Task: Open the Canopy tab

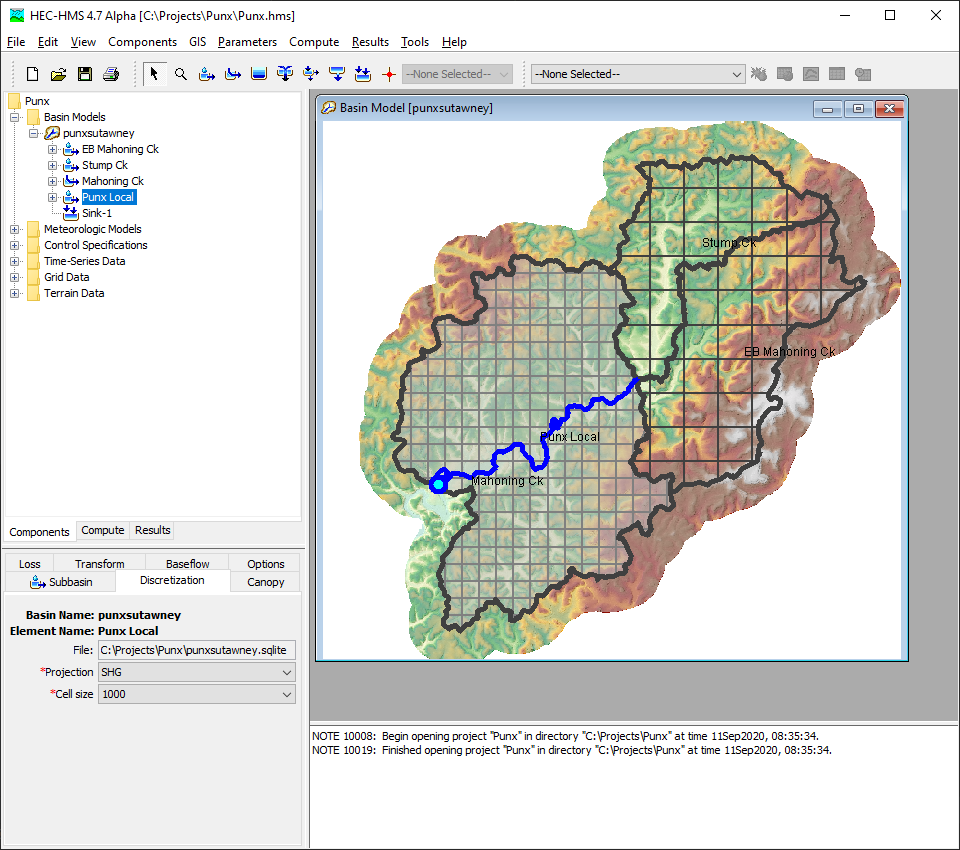Action: [266, 582]
